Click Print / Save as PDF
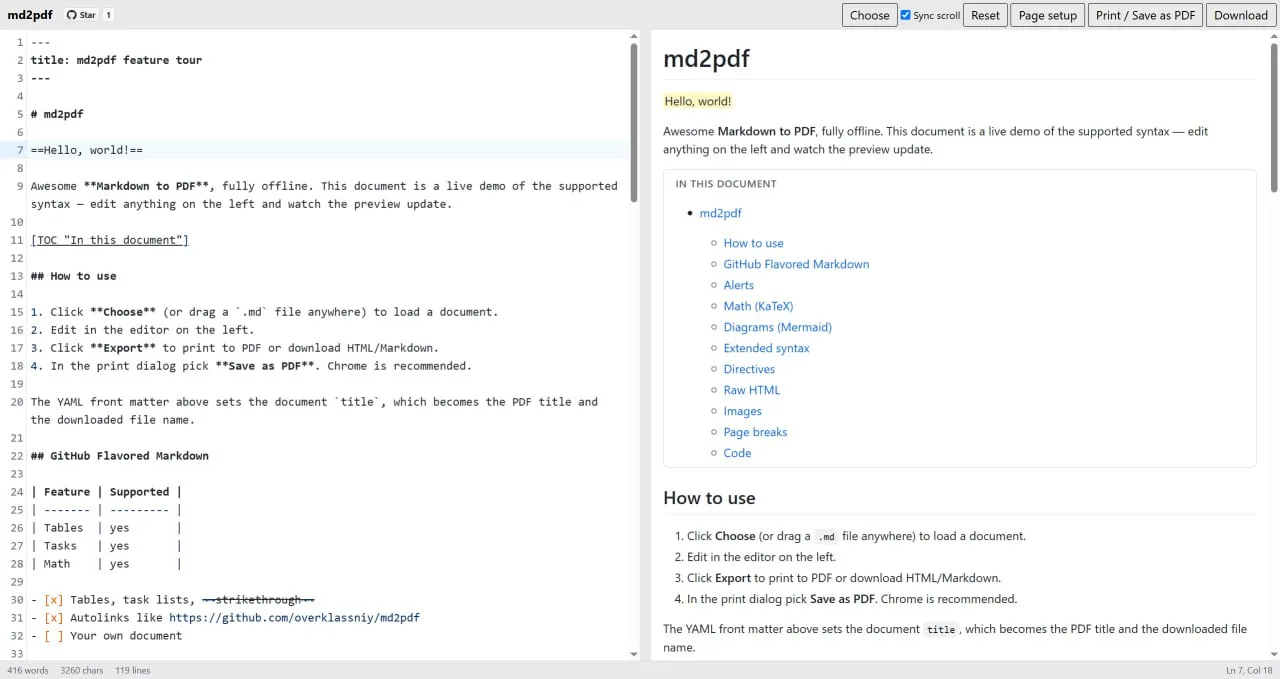 click(1145, 15)
